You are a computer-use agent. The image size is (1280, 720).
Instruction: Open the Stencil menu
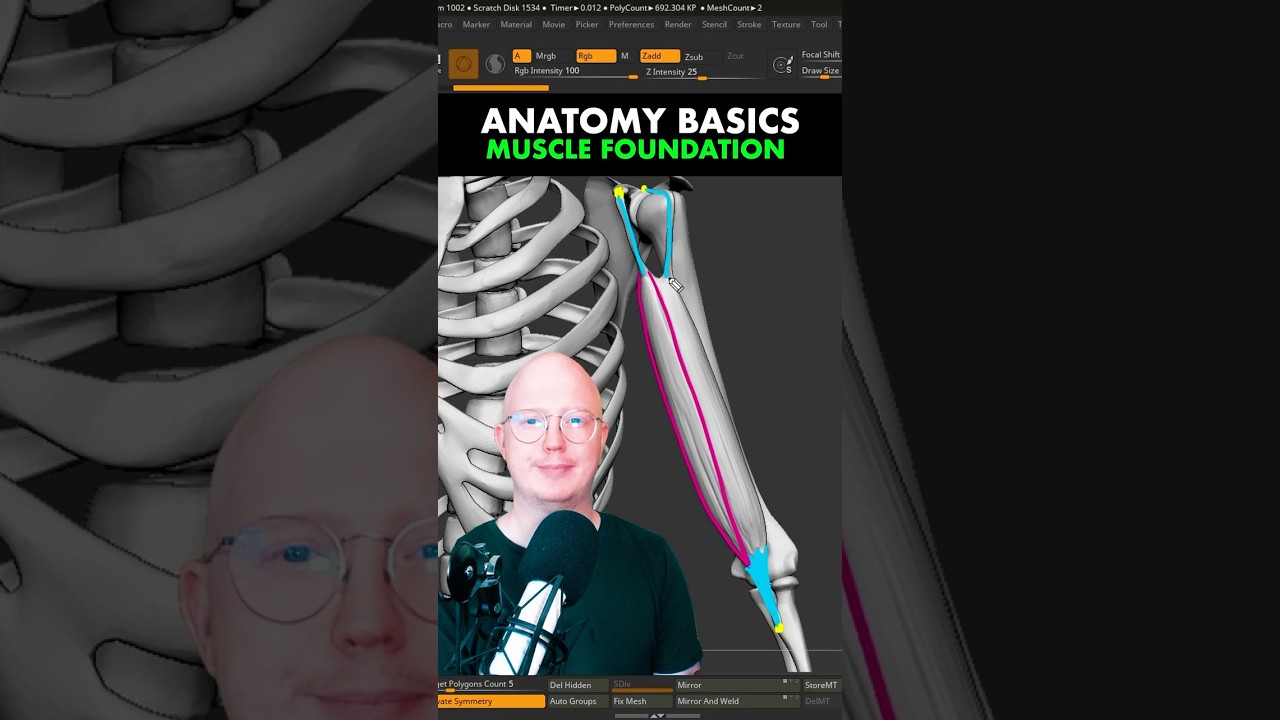tap(714, 25)
